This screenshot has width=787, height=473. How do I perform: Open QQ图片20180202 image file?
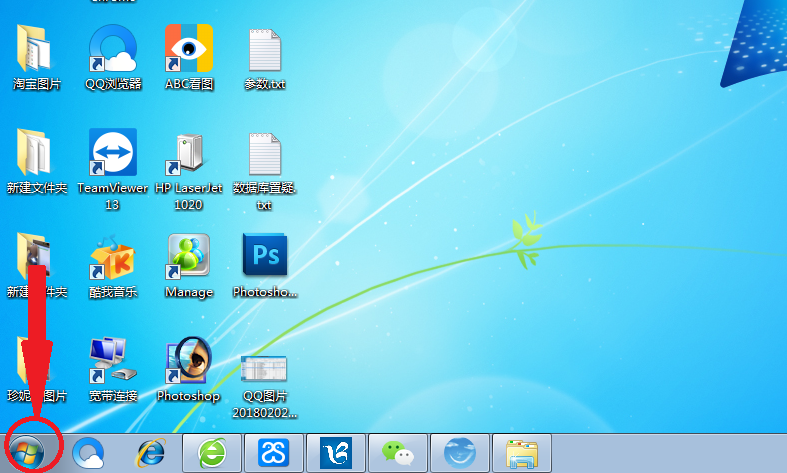click(265, 386)
